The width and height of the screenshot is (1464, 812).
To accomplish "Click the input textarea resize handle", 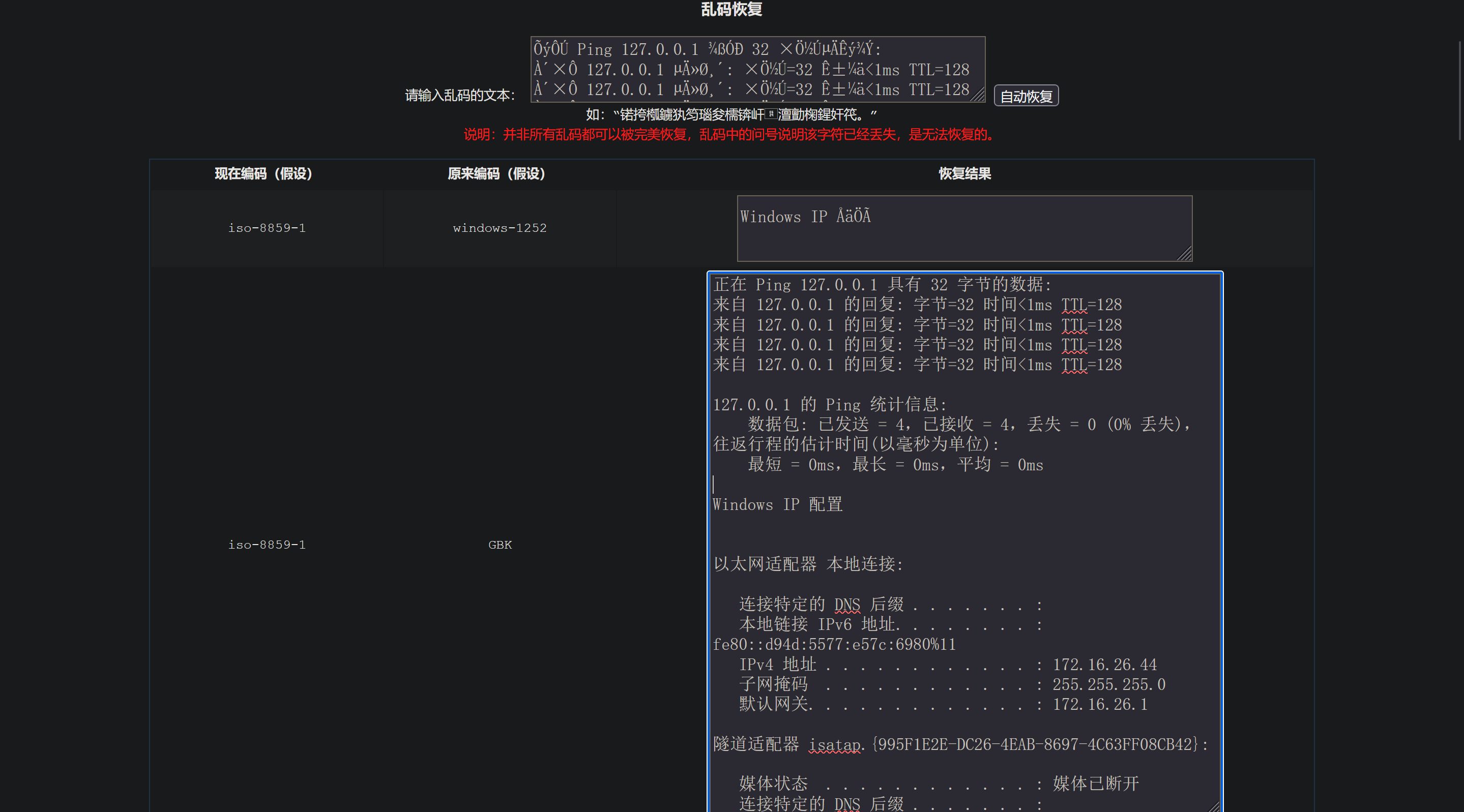I will tap(978, 96).
